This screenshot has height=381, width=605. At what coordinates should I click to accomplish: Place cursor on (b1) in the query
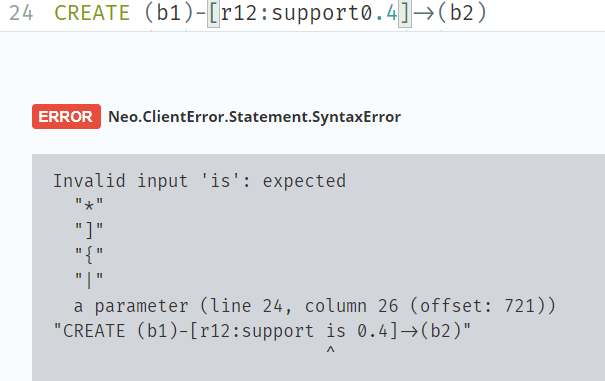pyautogui.click(x=169, y=13)
